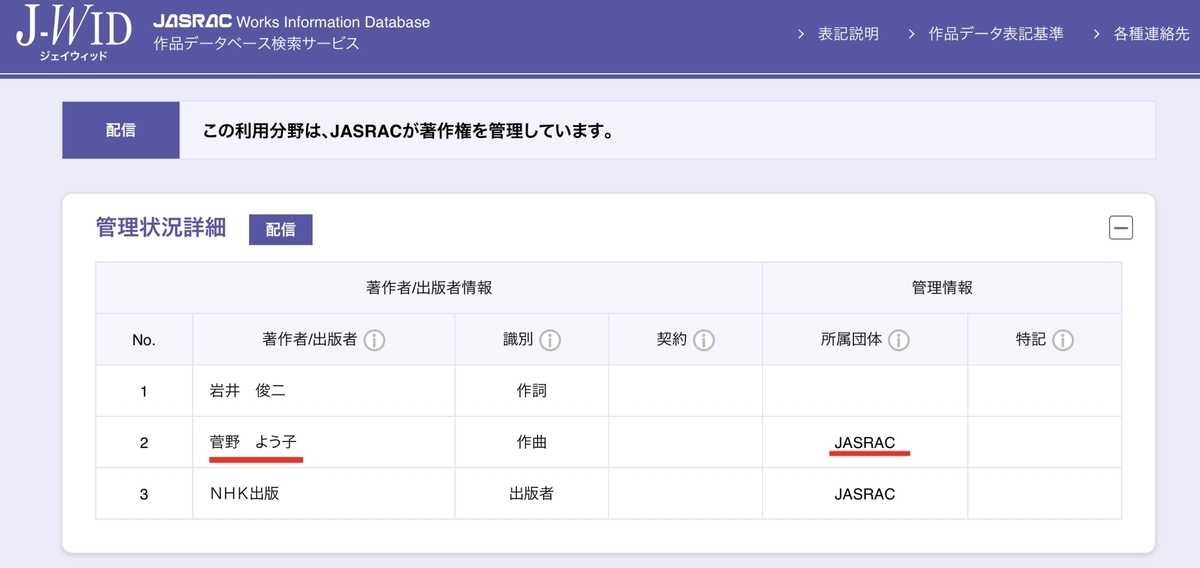Click the 所属団体 column header label

(x=850, y=341)
